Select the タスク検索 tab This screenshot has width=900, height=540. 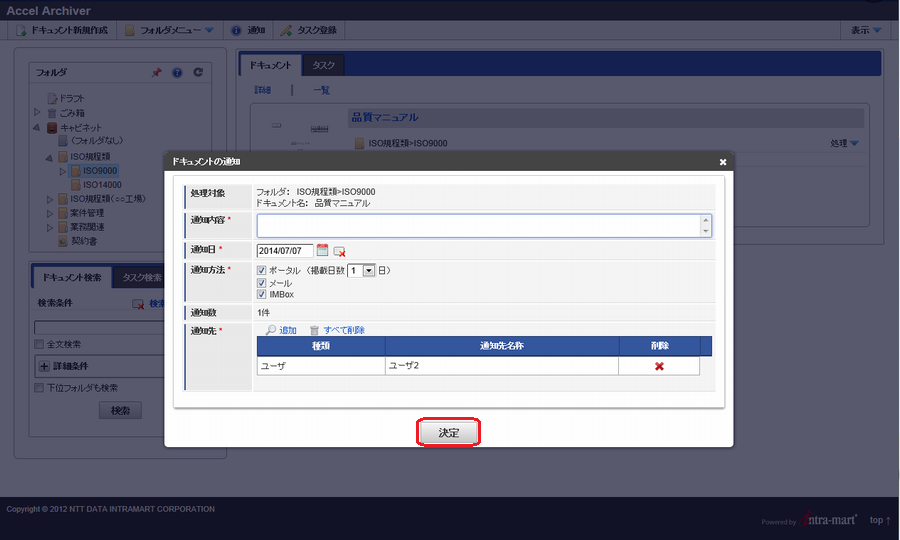[x=141, y=278]
